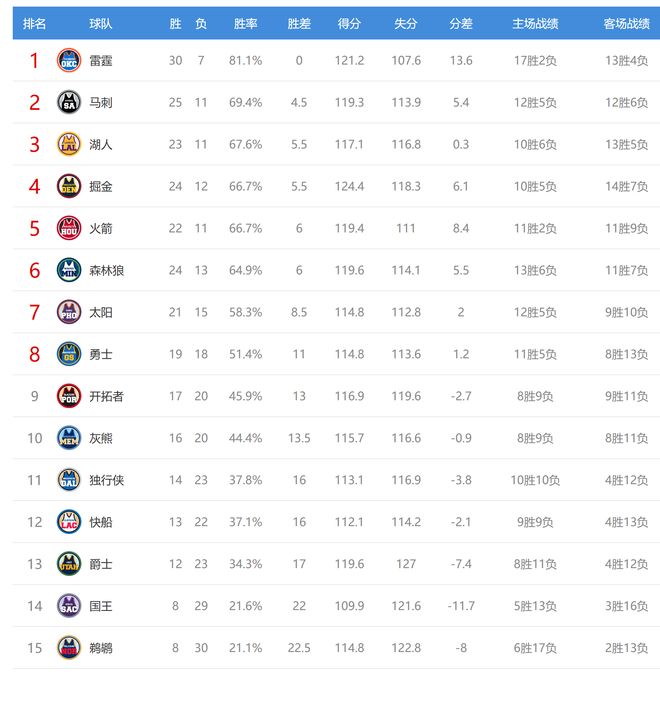This screenshot has height=701, width=660.
Task: Select the 胜差 column header
Action: point(298,23)
